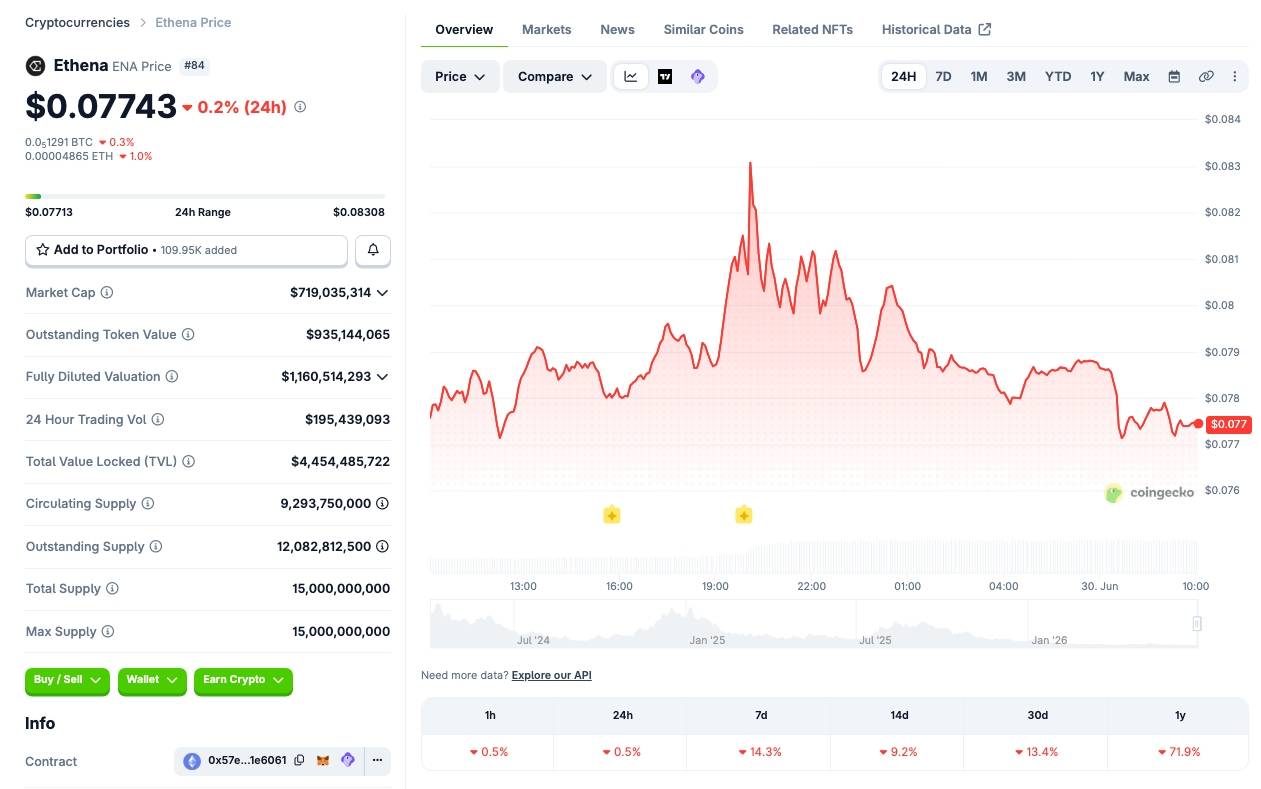Viewport: 1261px width, 789px height.
Task: Open info icon next to 24 Hour Trading Vol
Action: click(158, 420)
